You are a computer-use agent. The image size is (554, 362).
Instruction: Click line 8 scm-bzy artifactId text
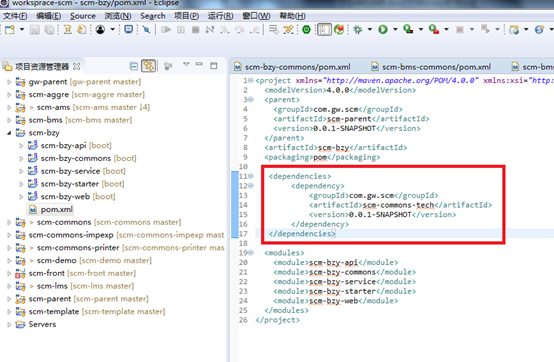click(334, 147)
